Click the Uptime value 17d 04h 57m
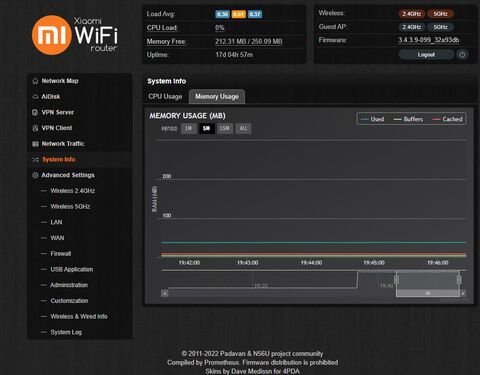 point(234,54)
